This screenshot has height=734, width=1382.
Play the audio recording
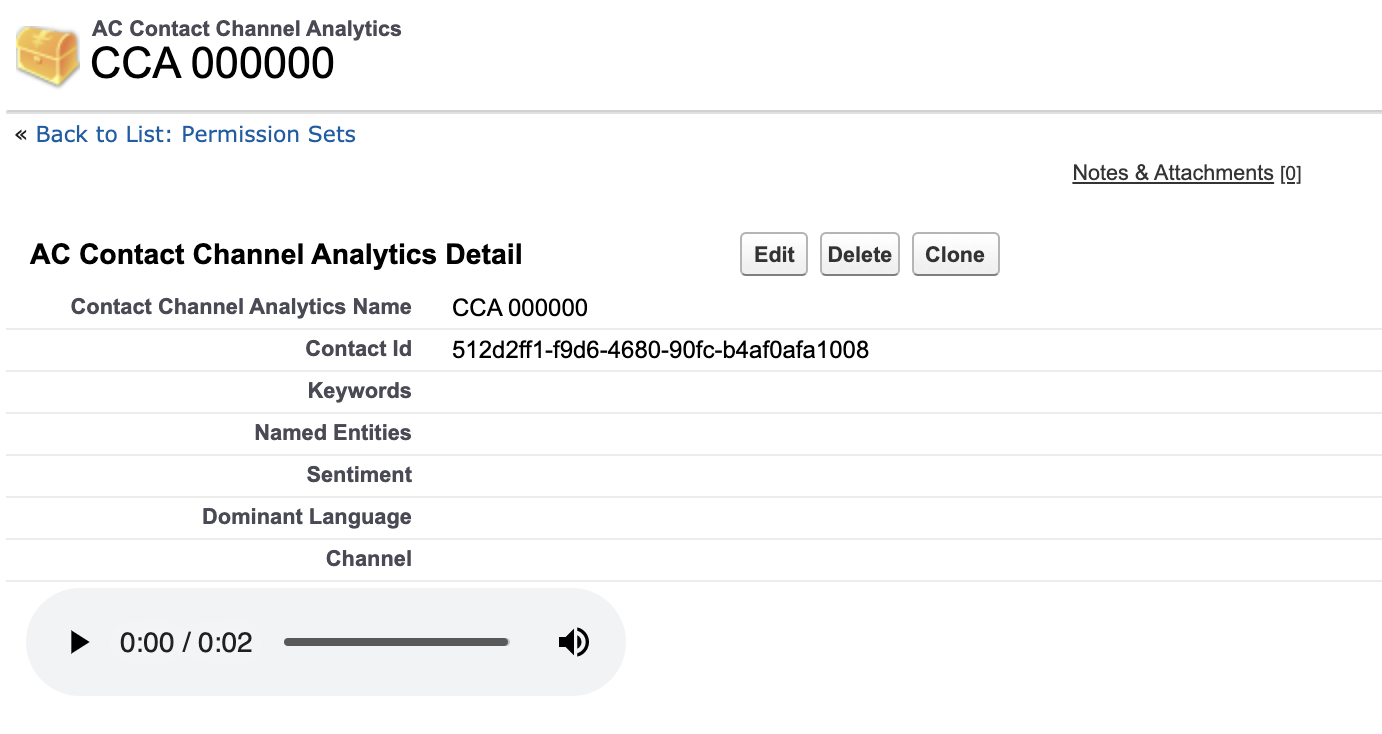tap(79, 642)
